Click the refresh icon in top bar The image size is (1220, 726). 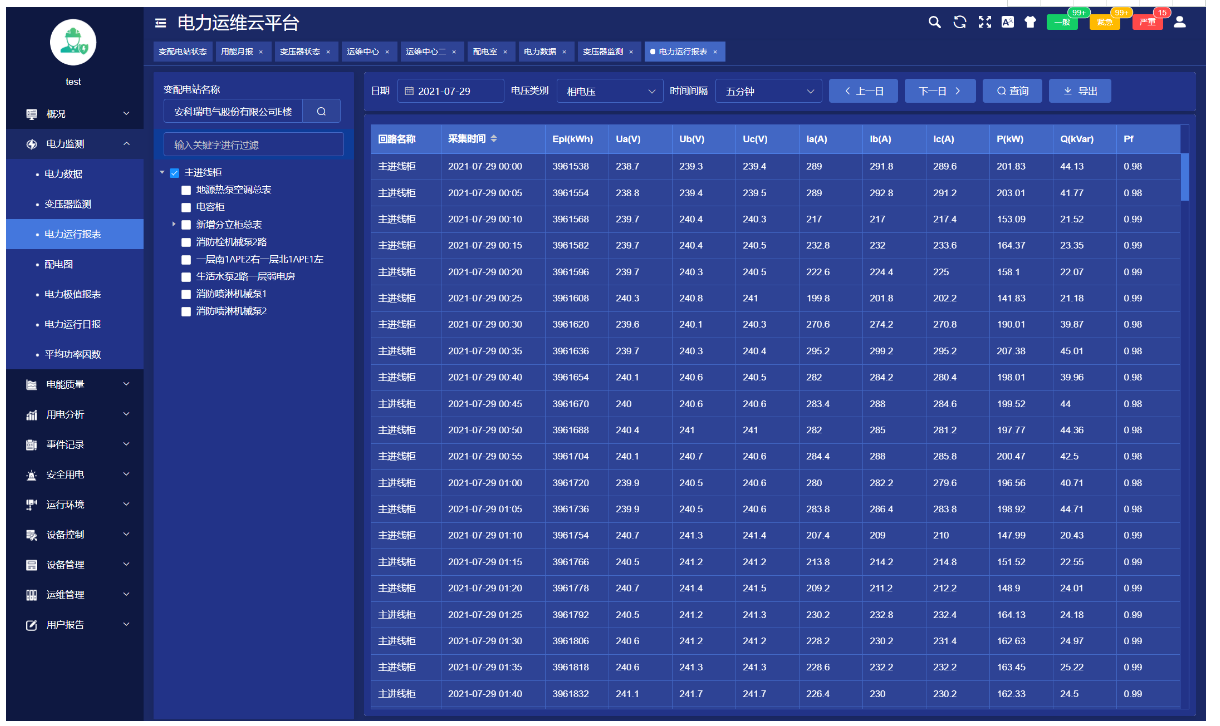coord(960,22)
